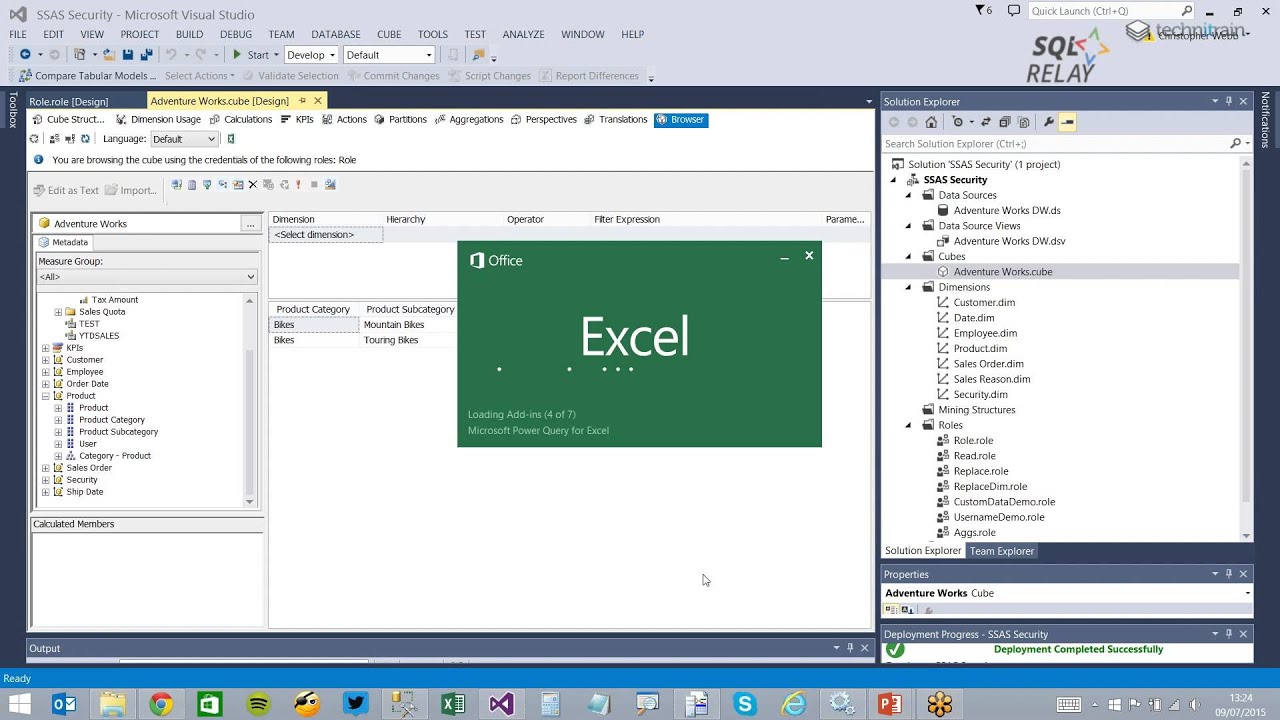The width and height of the screenshot is (1280, 720).
Task: Open the Measure Group <All> dropdown
Action: [147, 277]
